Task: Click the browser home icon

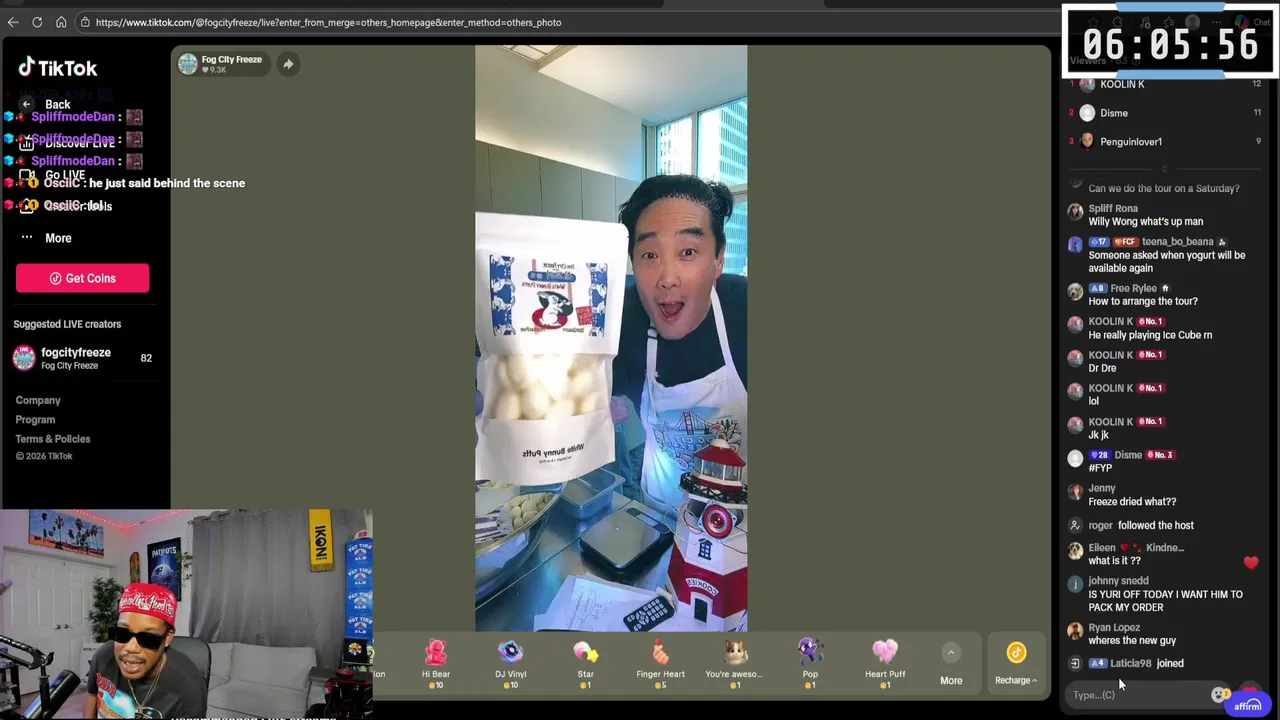Action: click(x=61, y=22)
